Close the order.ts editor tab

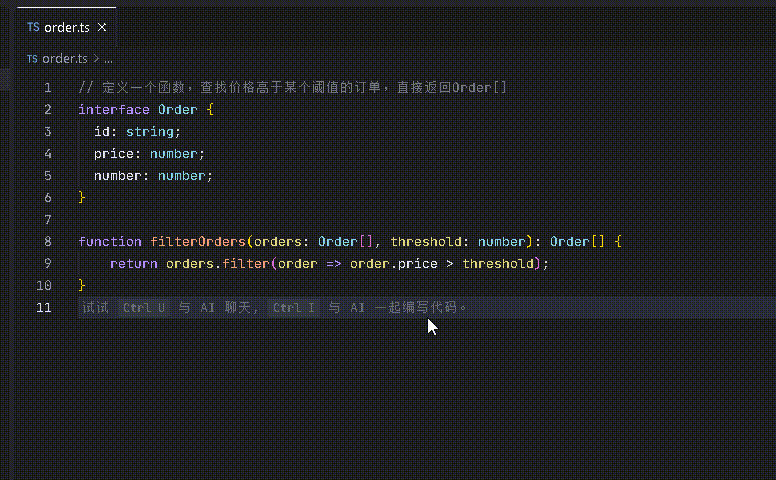[x=101, y=27]
